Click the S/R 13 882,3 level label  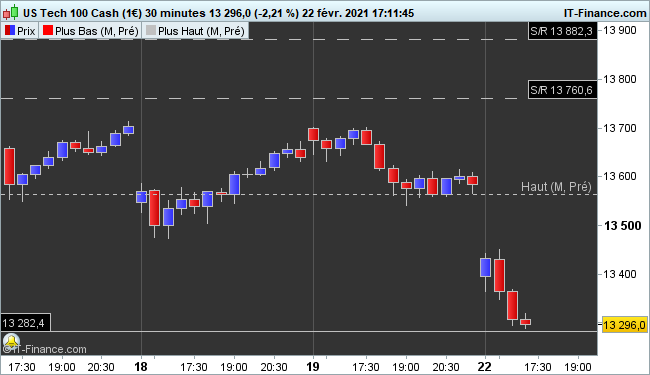click(563, 31)
